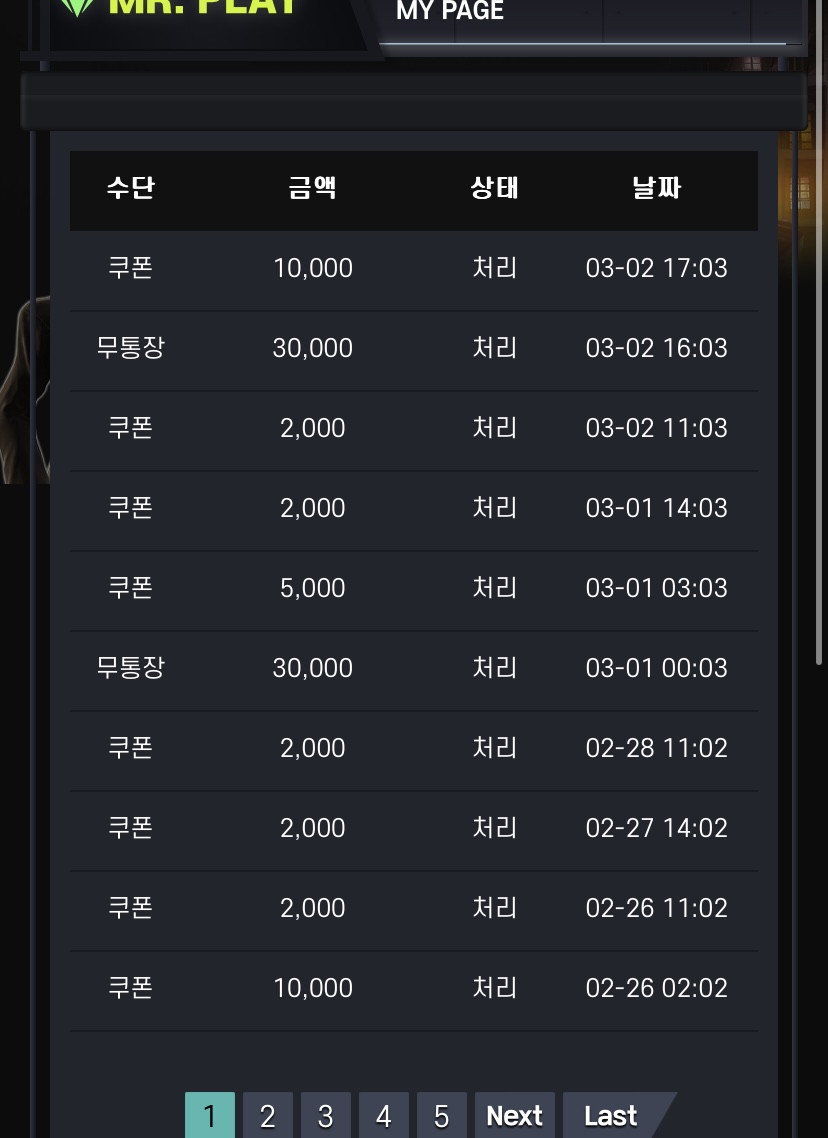Select the 무통장 30,000 row dated 03-02 16:03
The image size is (828, 1138).
[x=414, y=348]
